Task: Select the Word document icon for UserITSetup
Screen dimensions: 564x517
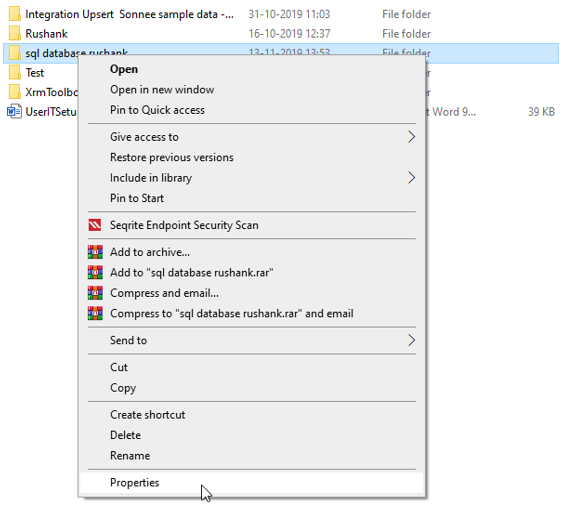Action: tap(14, 112)
